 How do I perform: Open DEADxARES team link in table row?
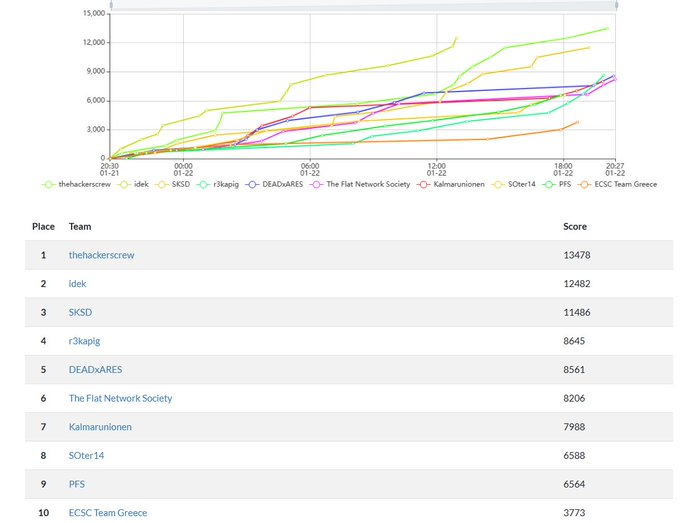pos(95,370)
